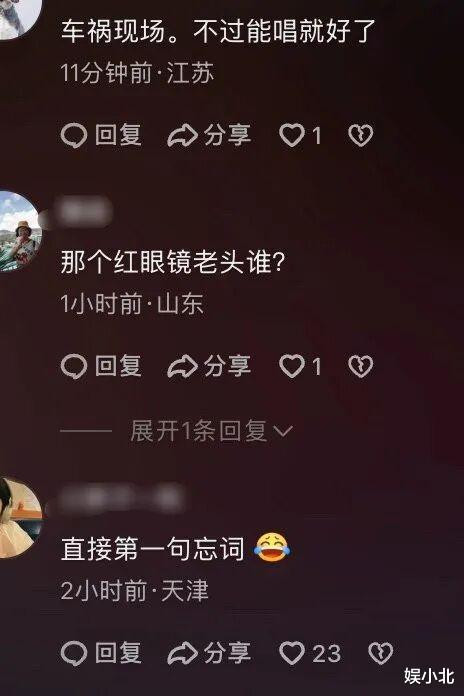Share the 红眼镜老头 comment from Shandong
Screen dimensions: 464x696
pyautogui.click(x=209, y=366)
